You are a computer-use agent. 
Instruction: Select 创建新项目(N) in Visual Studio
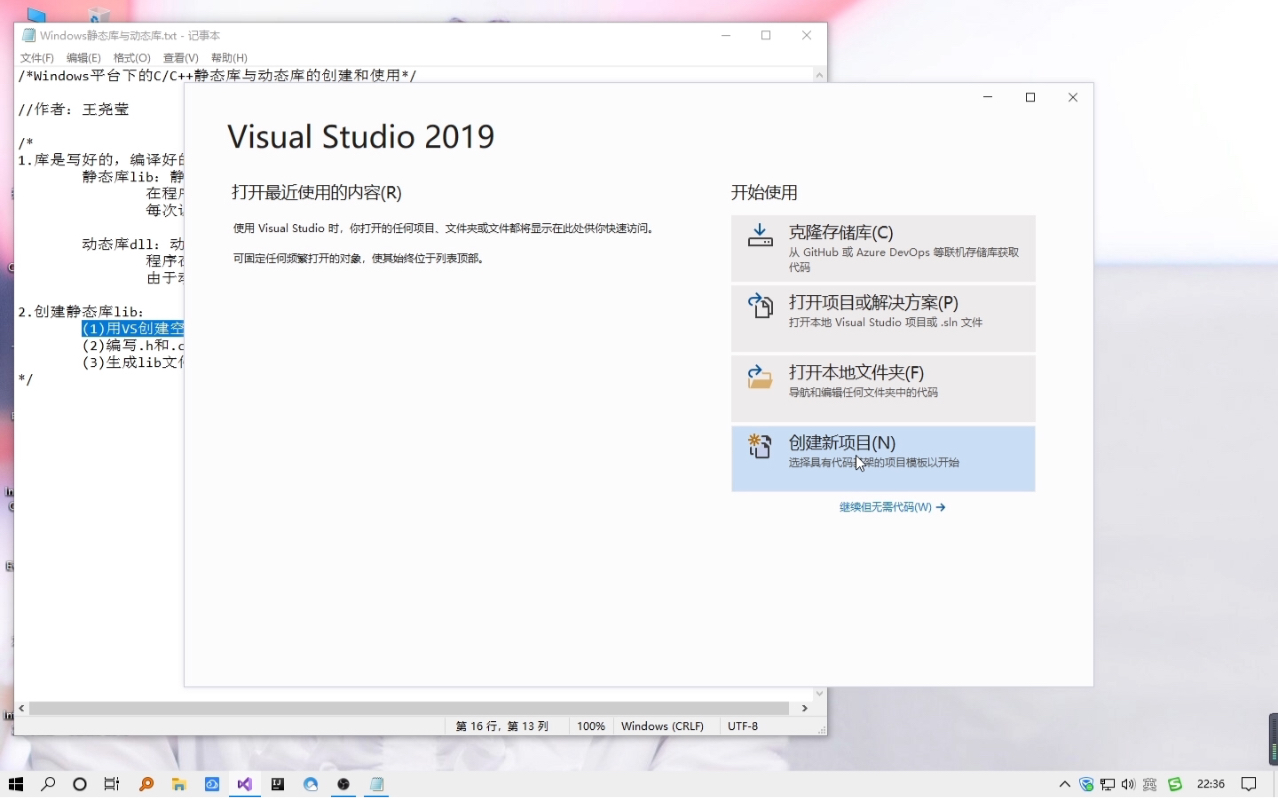tap(884, 452)
